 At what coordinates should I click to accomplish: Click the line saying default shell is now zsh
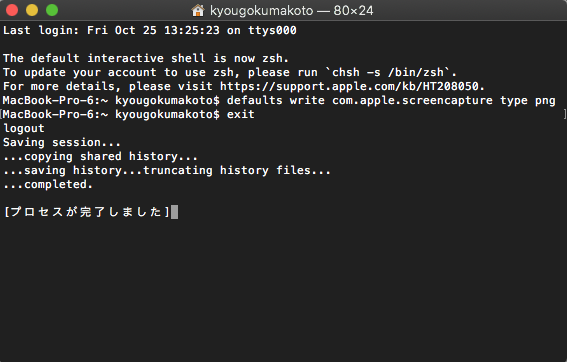tap(146, 58)
